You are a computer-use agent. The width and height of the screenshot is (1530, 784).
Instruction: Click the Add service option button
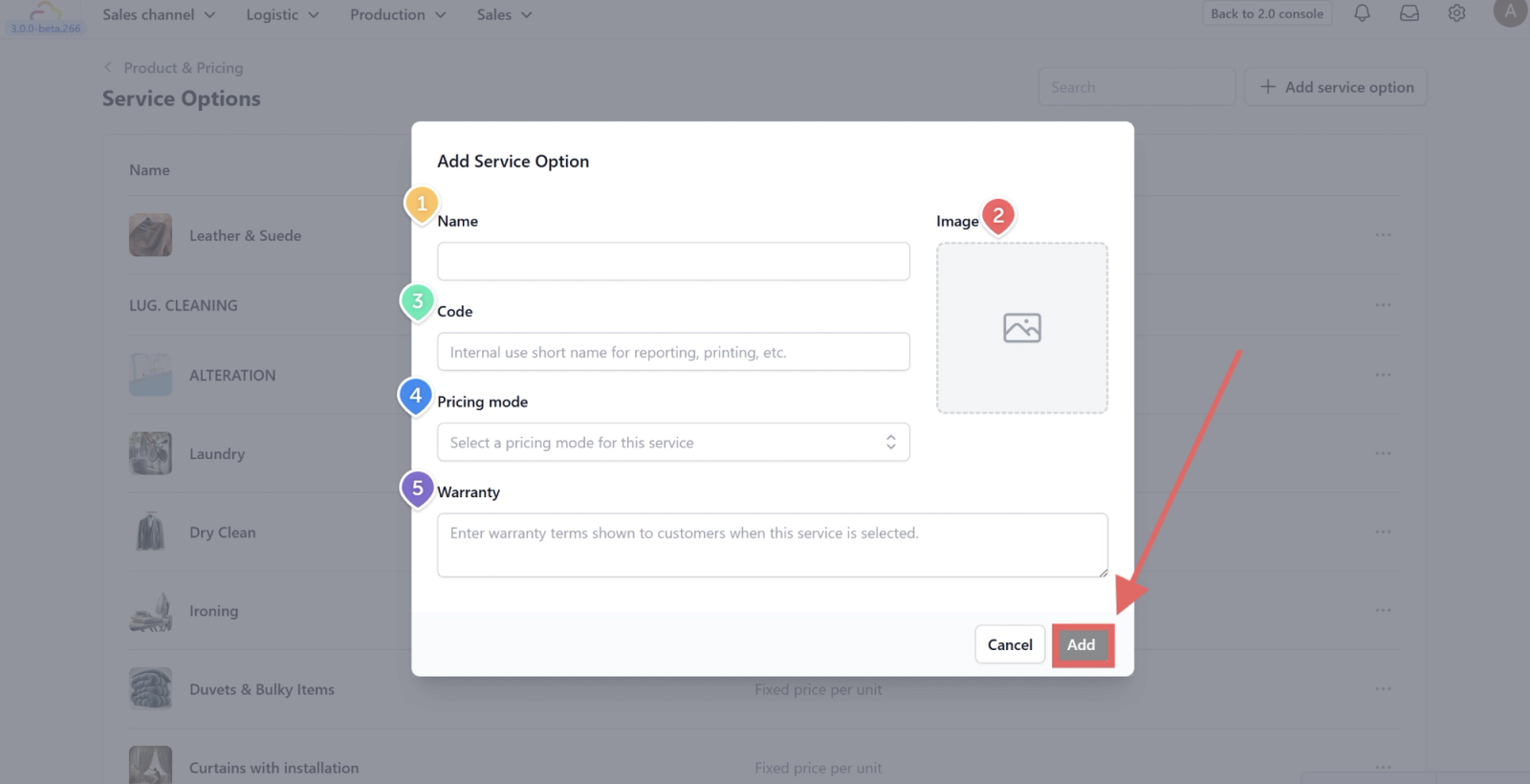pyautogui.click(x=1336, y=87)
